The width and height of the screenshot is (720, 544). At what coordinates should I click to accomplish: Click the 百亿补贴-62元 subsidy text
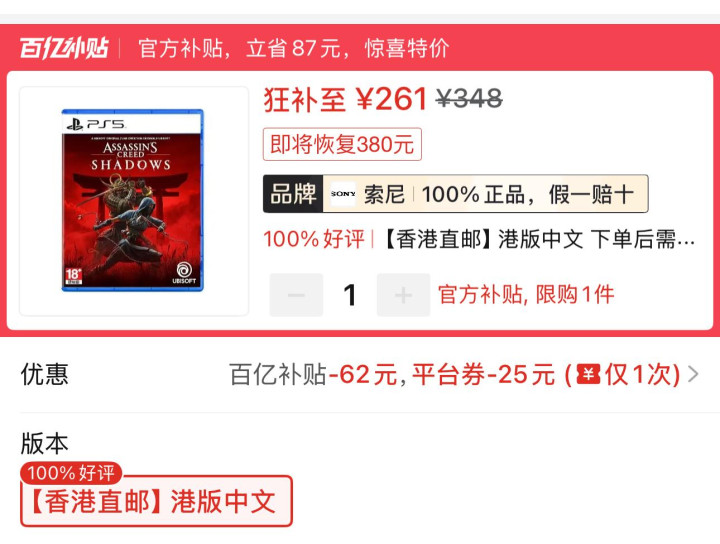(x=313, y=374)
